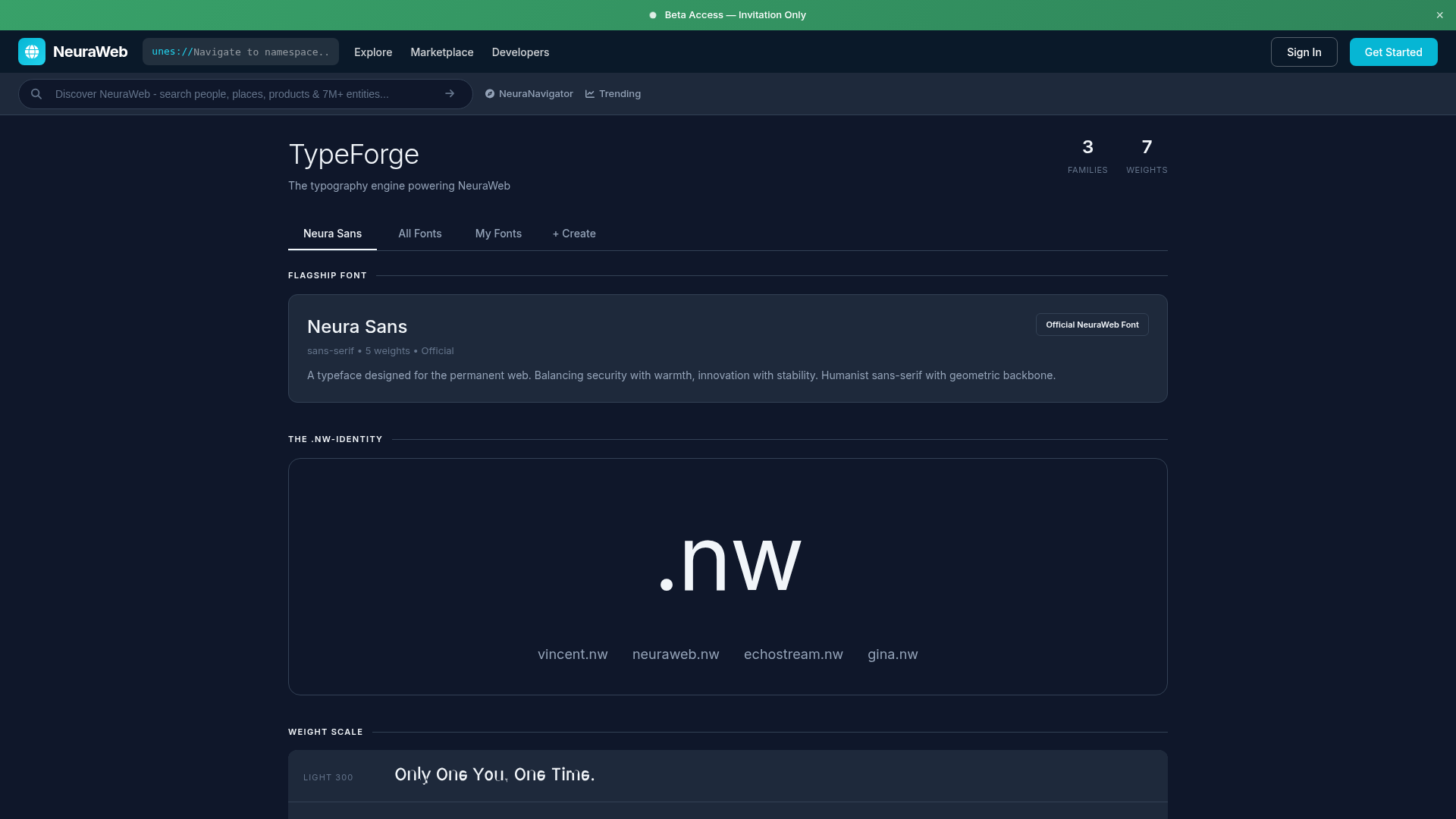Click the Trending chart icon

click(590, 94)
